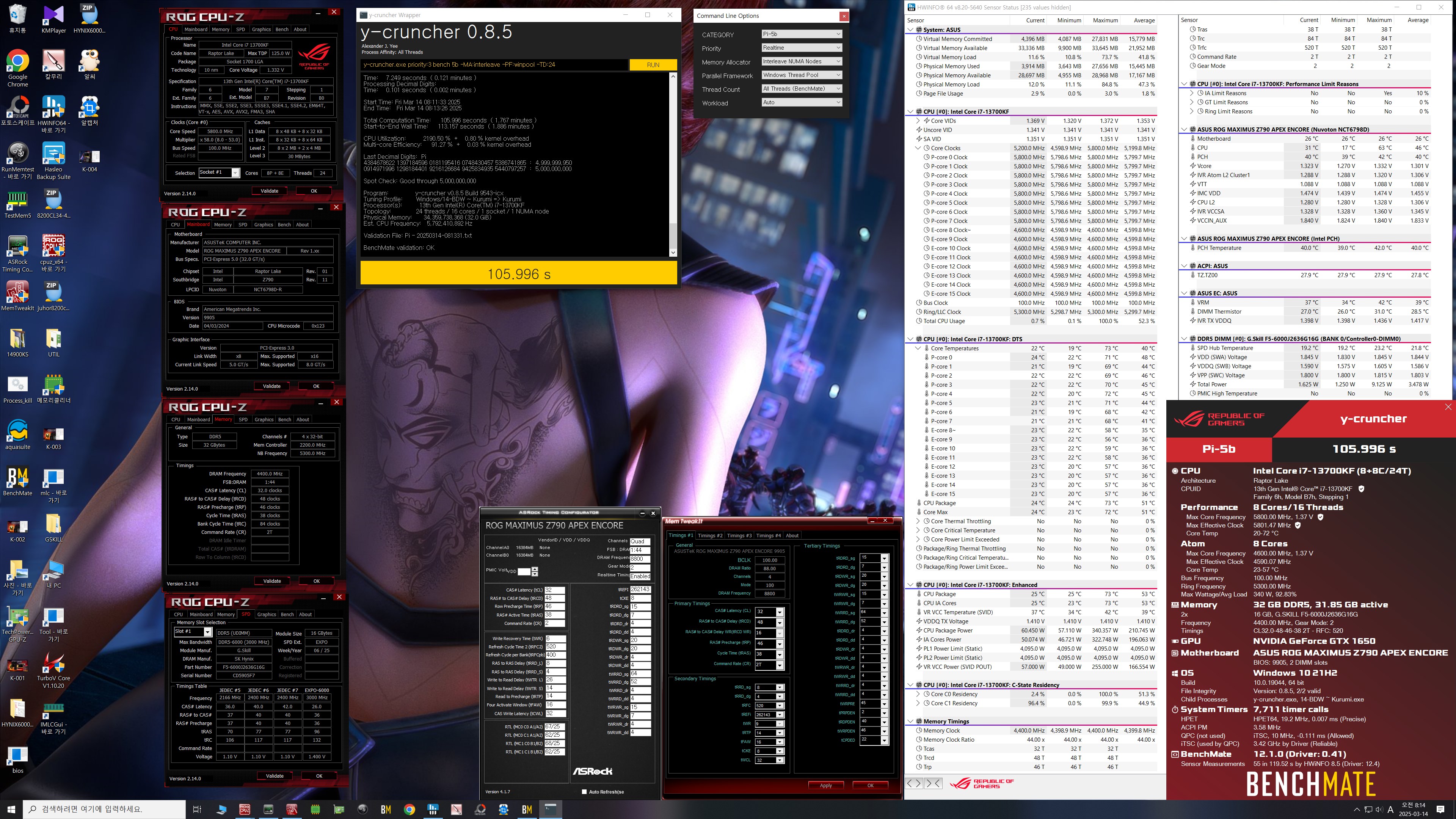This screenshot has height=819, width=1456.
Task: Expand IA Limit Reasons in HWiNFO
Action: click(x=1191, y=93)
